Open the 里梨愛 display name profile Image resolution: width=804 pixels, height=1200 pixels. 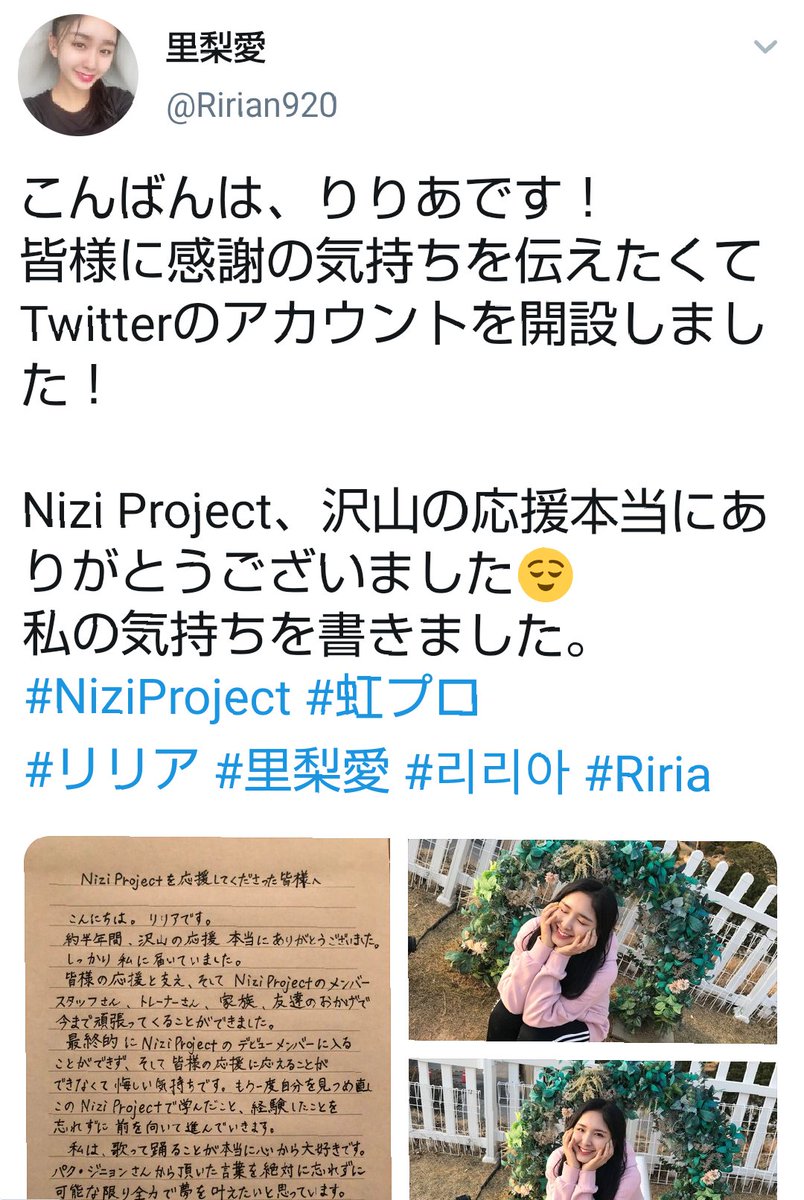click(x=216, y=49)
